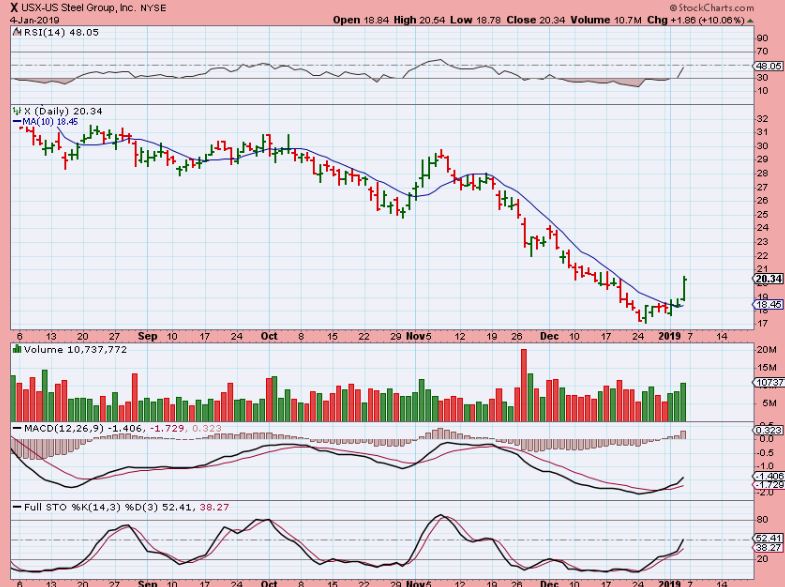Click the 0.323 MACD histogram tag on right

click(x=769, y=430)
